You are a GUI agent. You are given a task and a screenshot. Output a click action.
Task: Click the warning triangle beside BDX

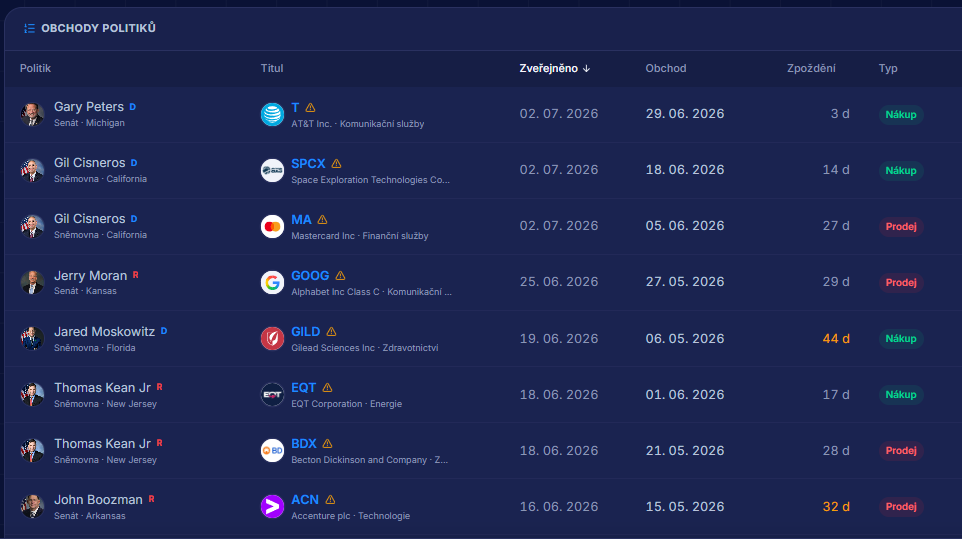click(327, 443)
